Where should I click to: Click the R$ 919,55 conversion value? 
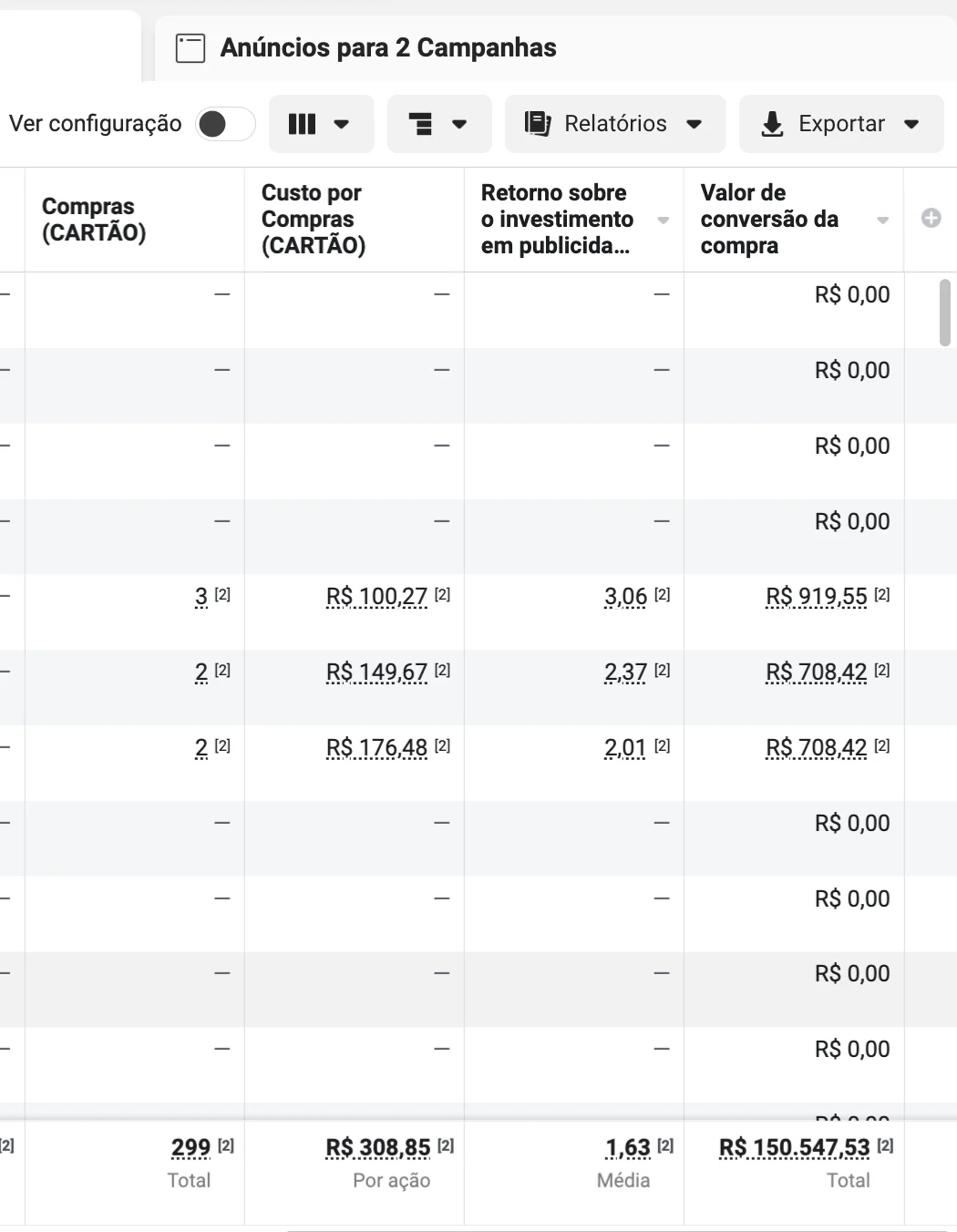(x=817, y=597)
